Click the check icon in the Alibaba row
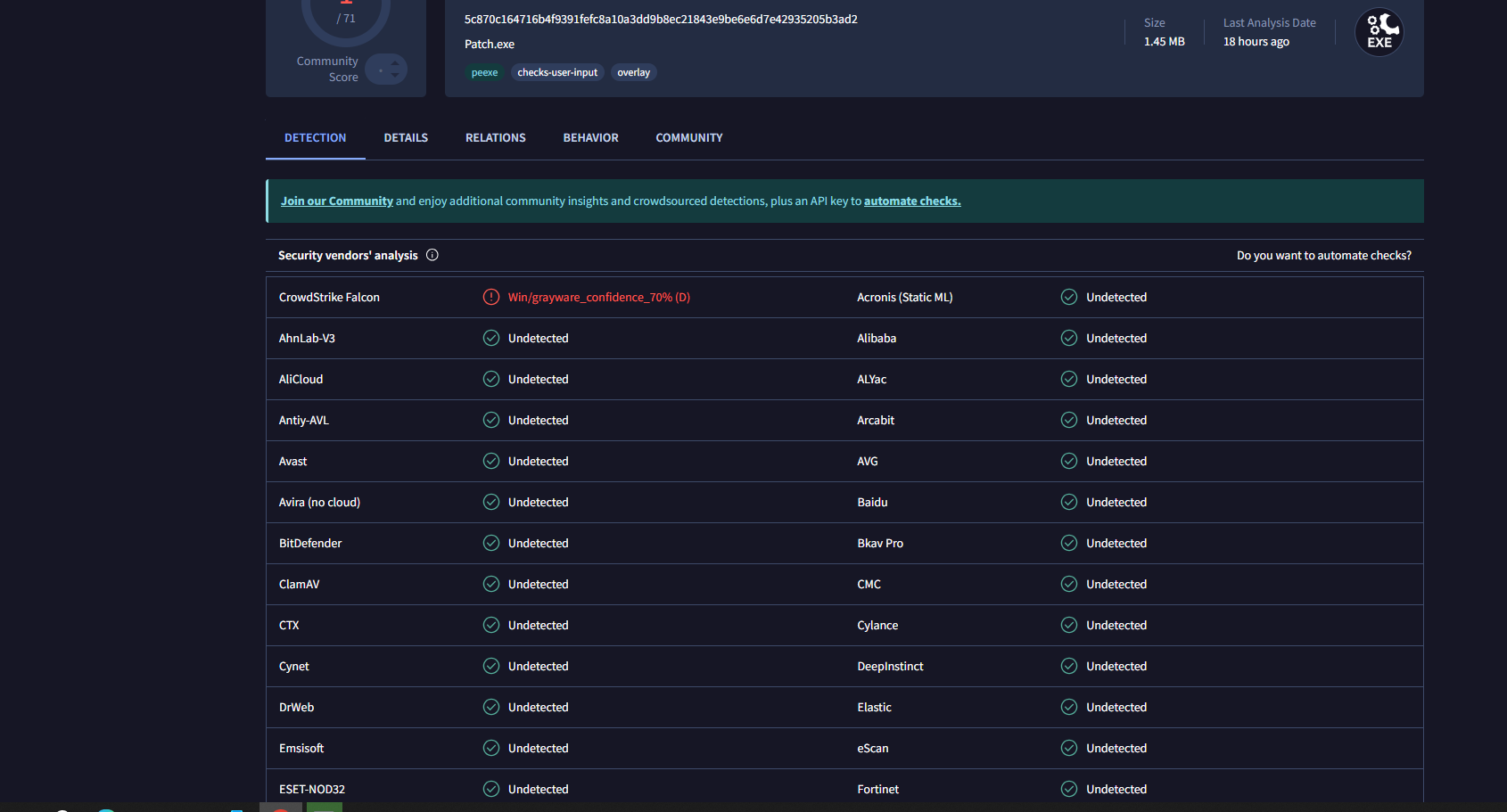Image resolution: width=1507 pixels, height=812 pixels. pos(1069,338)
